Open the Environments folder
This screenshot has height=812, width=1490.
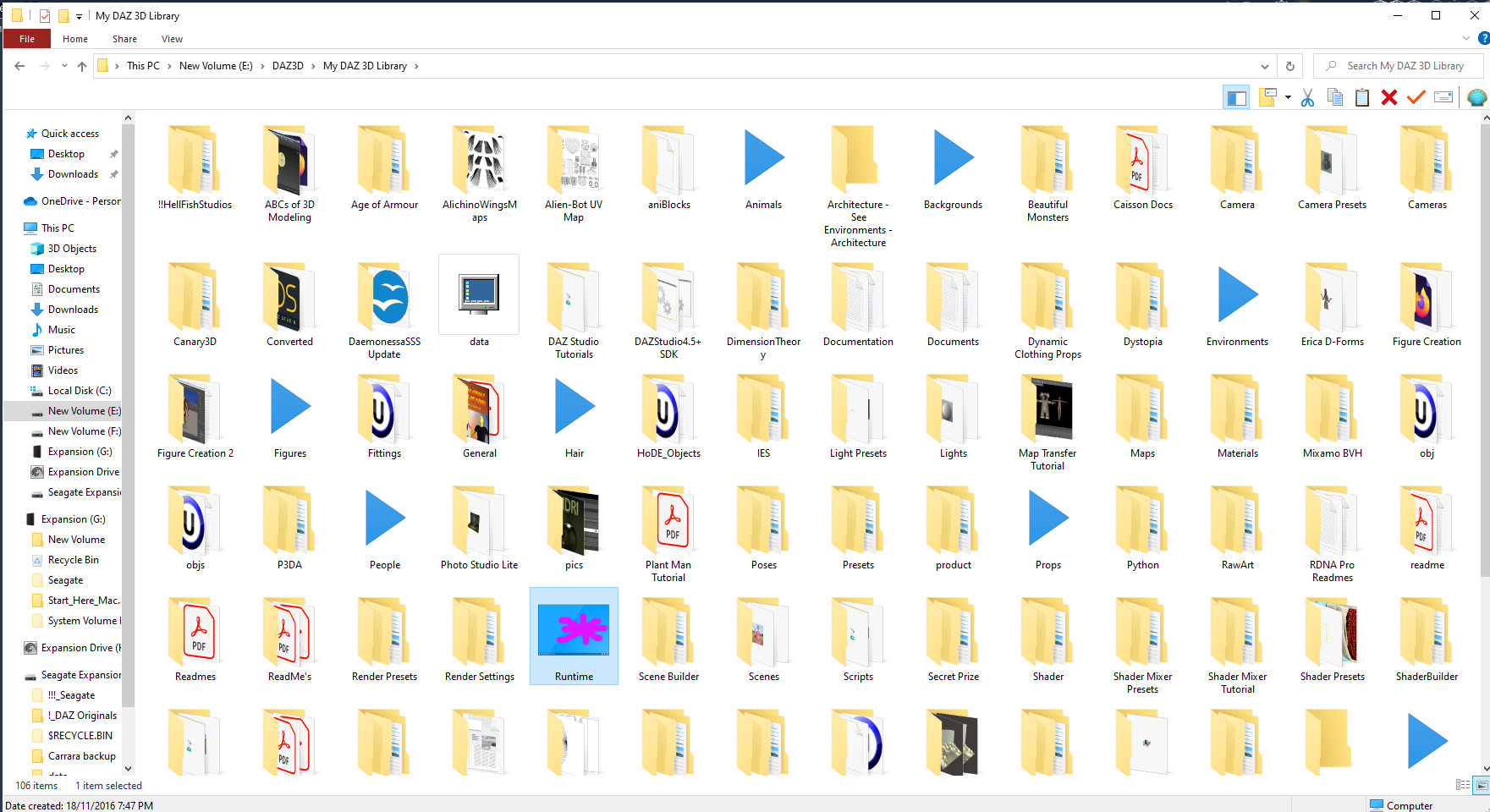[1238, 305]
